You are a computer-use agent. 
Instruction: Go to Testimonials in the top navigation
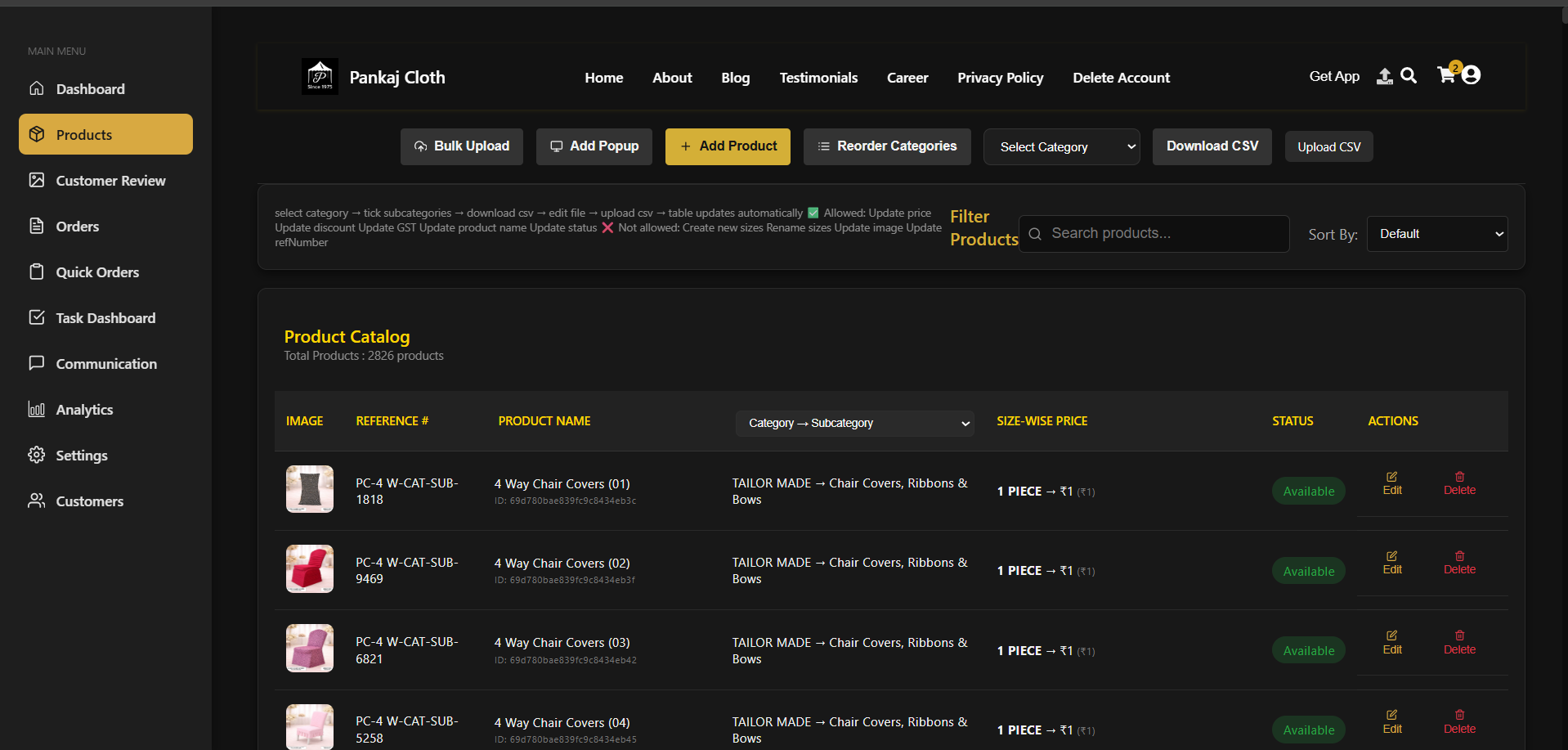point(818,78)
